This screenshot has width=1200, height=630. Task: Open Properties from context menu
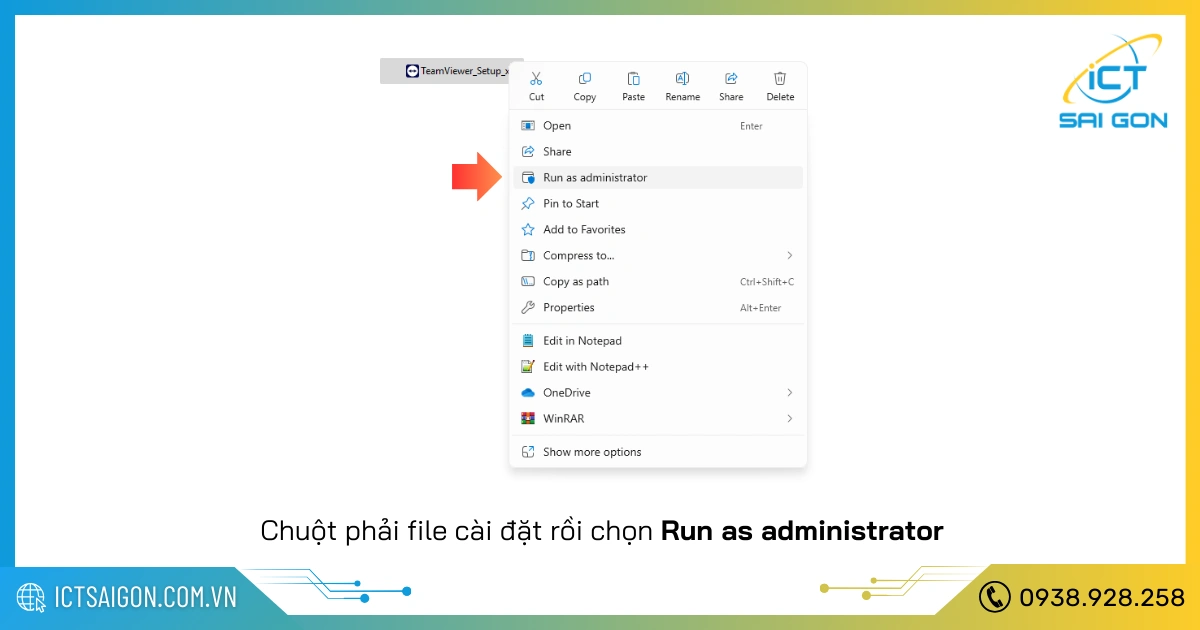pos(658,308)
